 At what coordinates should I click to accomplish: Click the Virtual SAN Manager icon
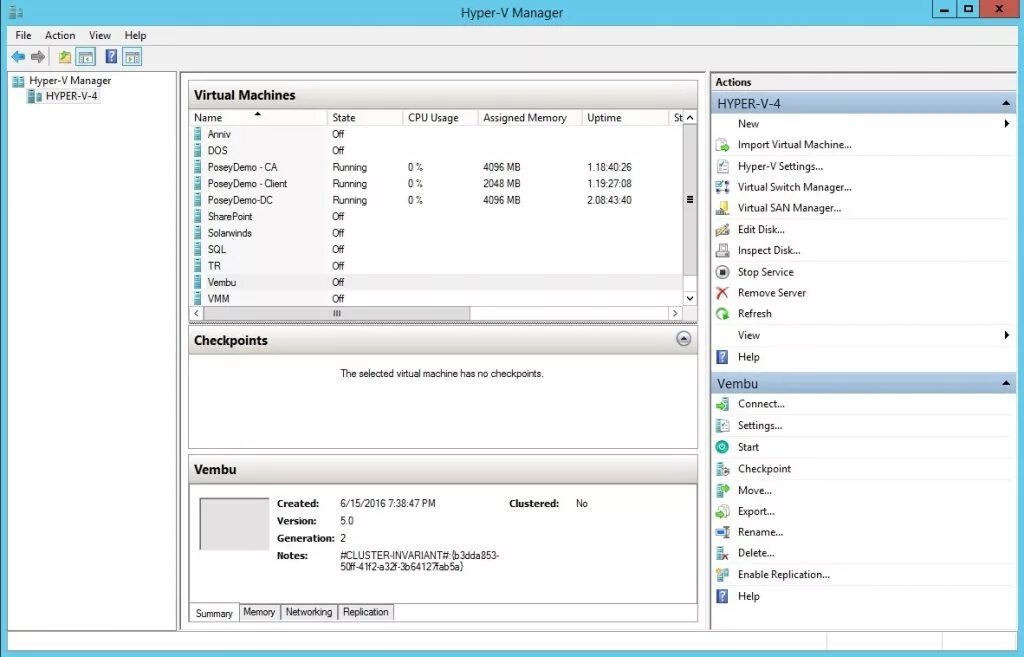coord(722,208)
